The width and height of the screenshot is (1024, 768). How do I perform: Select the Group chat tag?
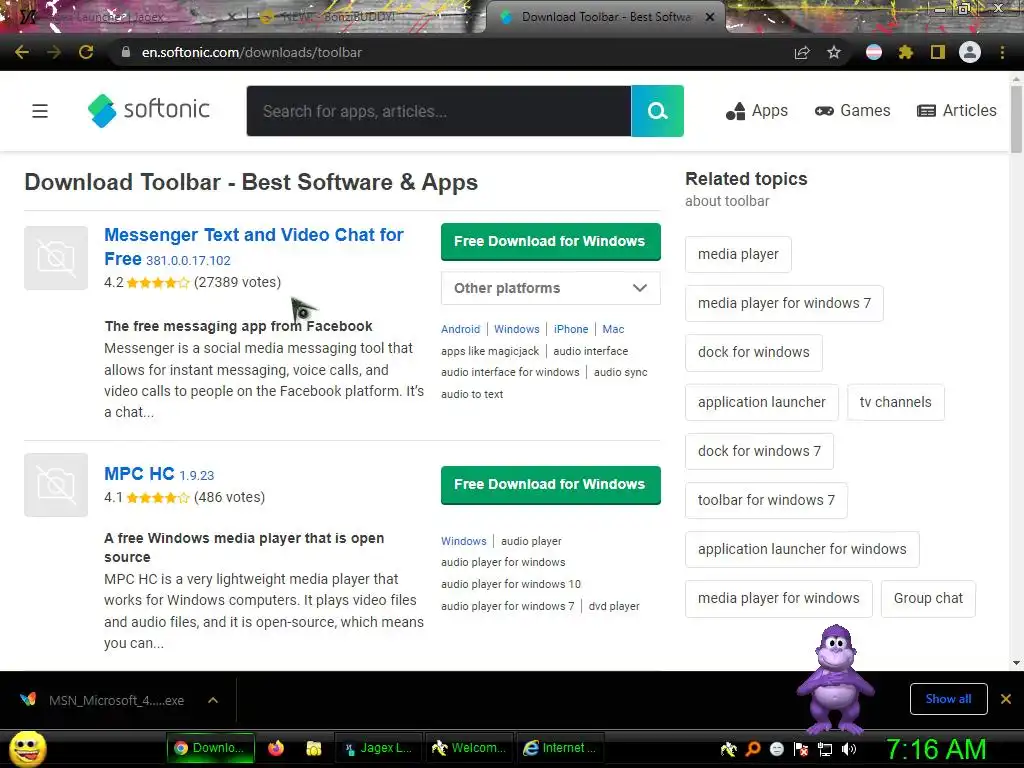928,598
